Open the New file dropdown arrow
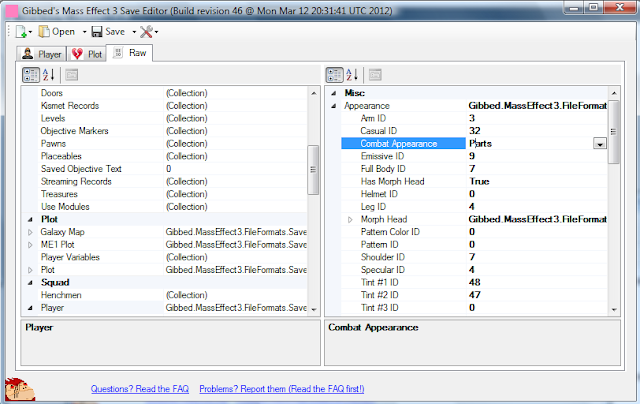Viewport: 640px width, 404px height. [30, 32]
